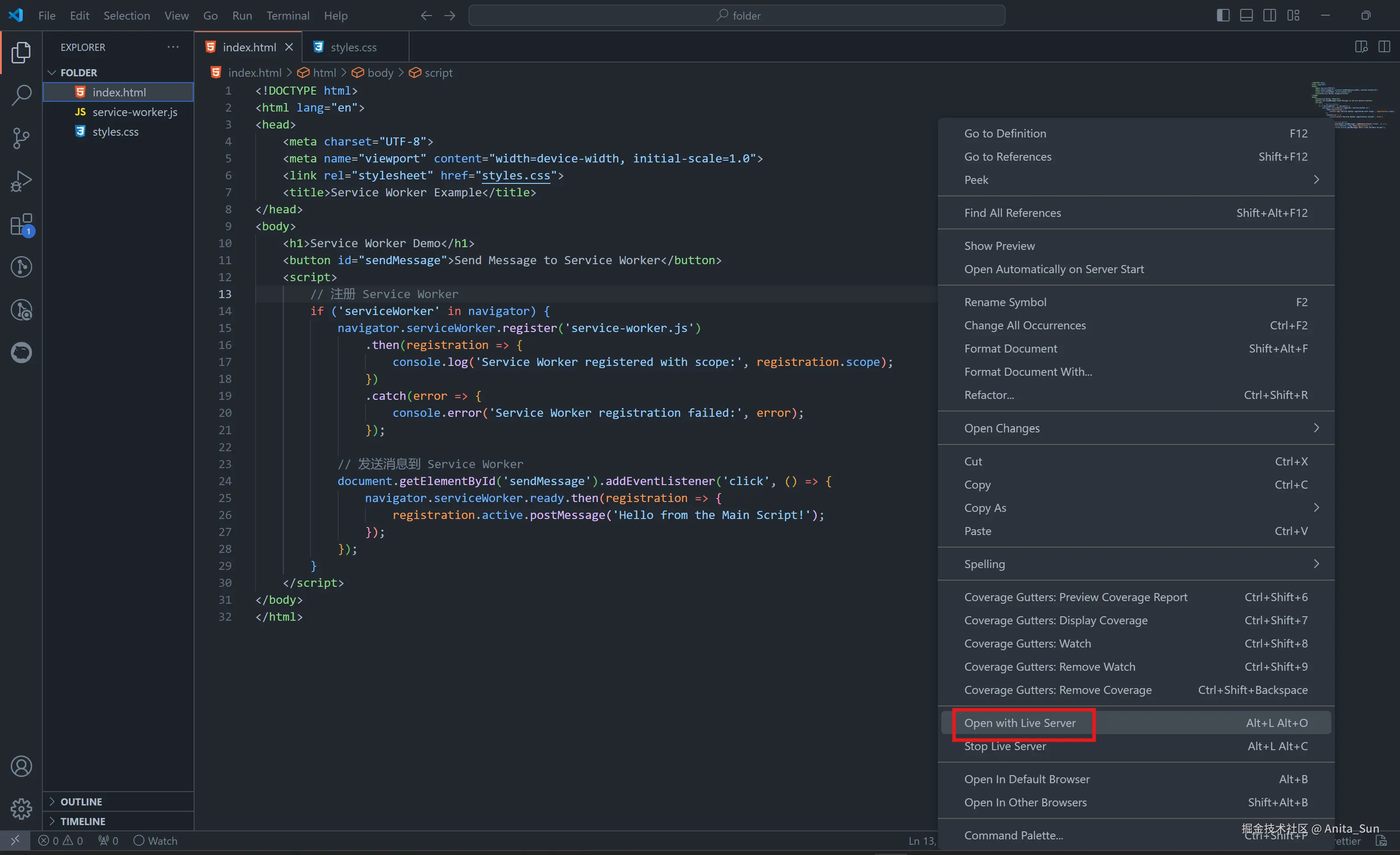Open Run and Debug view
1400x855 pixels.
(x=21, y=181)
